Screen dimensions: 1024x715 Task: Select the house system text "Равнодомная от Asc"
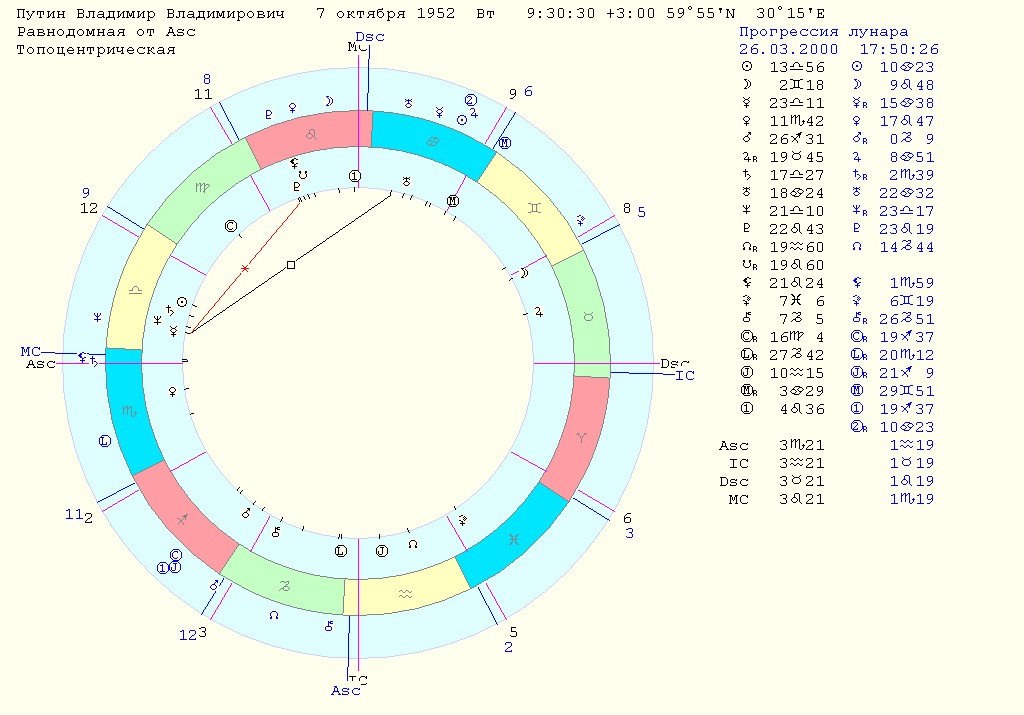point(106,32)
